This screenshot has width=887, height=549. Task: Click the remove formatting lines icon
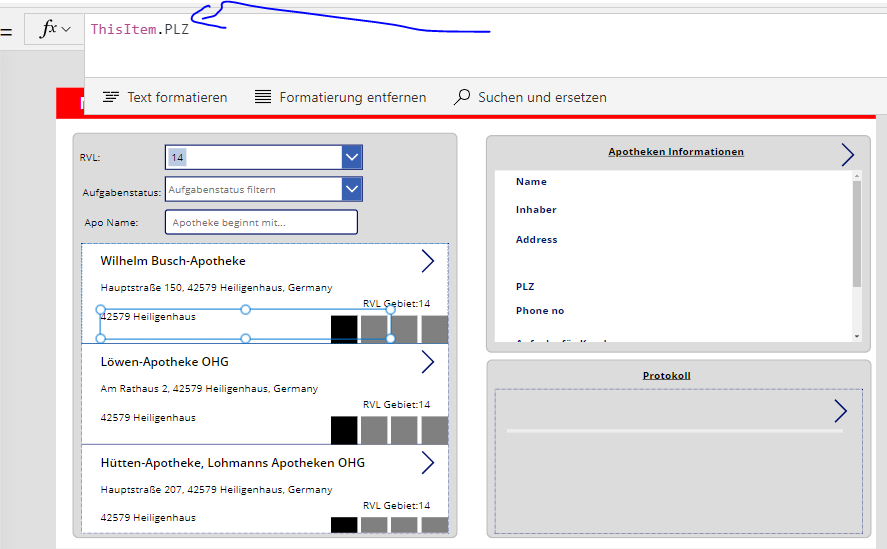pos(262,97)
